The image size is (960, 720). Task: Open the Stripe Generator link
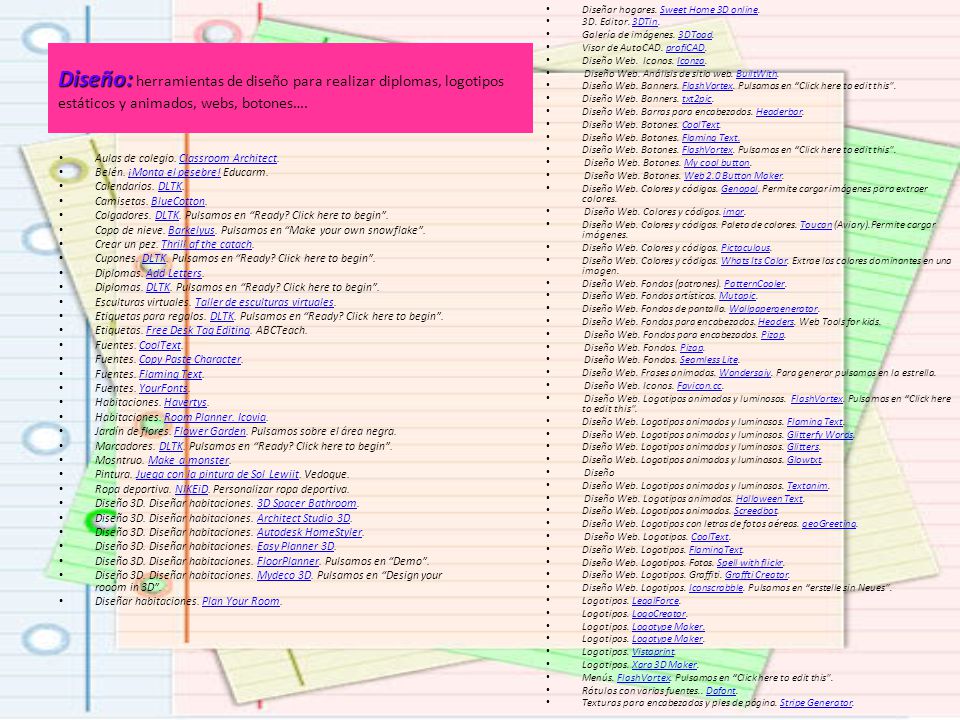point(816,703)
